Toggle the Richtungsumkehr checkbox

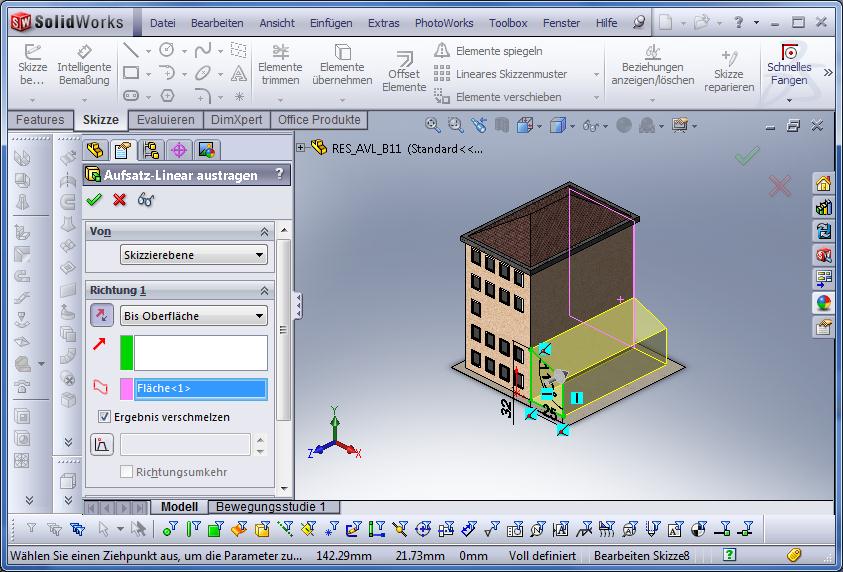127,471
